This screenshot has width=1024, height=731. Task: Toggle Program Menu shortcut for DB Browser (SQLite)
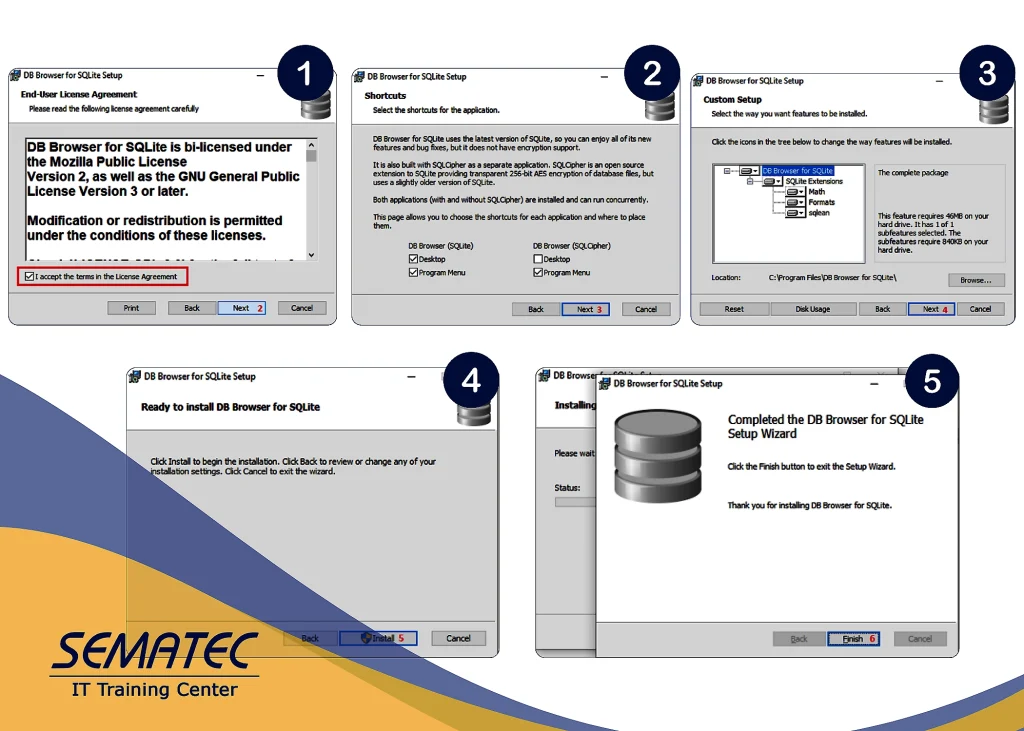pyautogui.click(x=413, y=272)
